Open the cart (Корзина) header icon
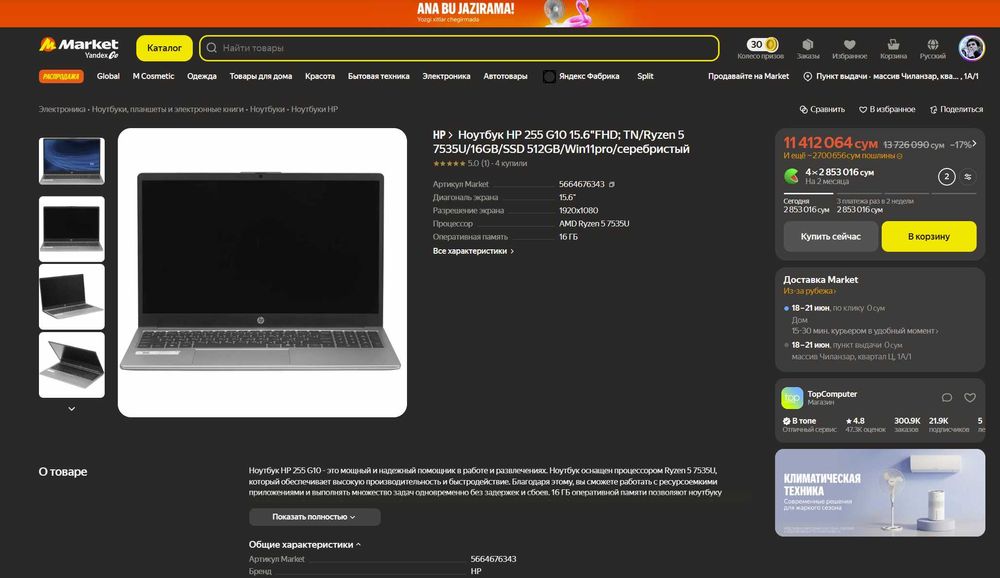The image size is (1000, 578). click(x=893, y=44)
